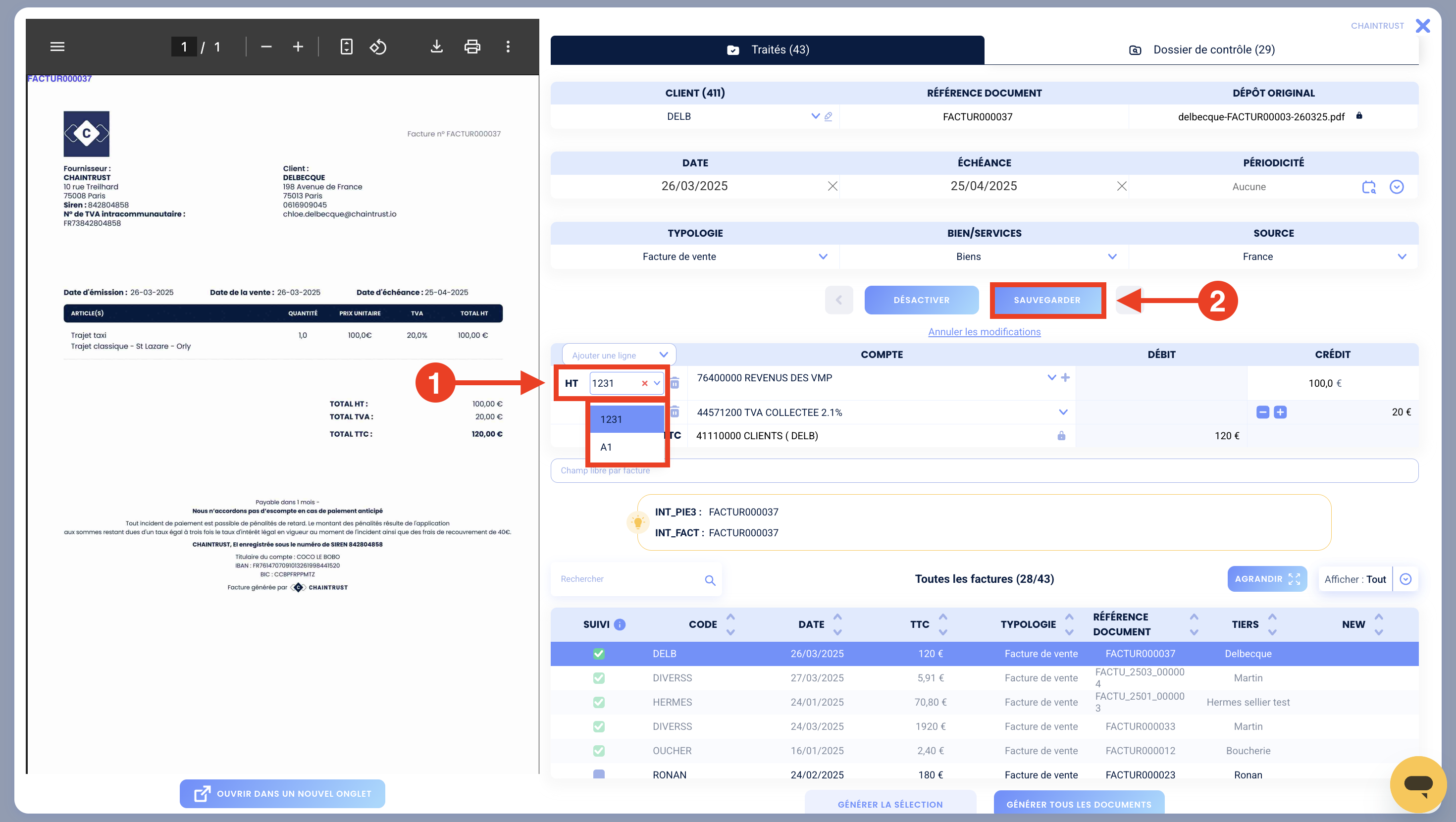Clear the 1231 analytic code selection

coord(644,383)
